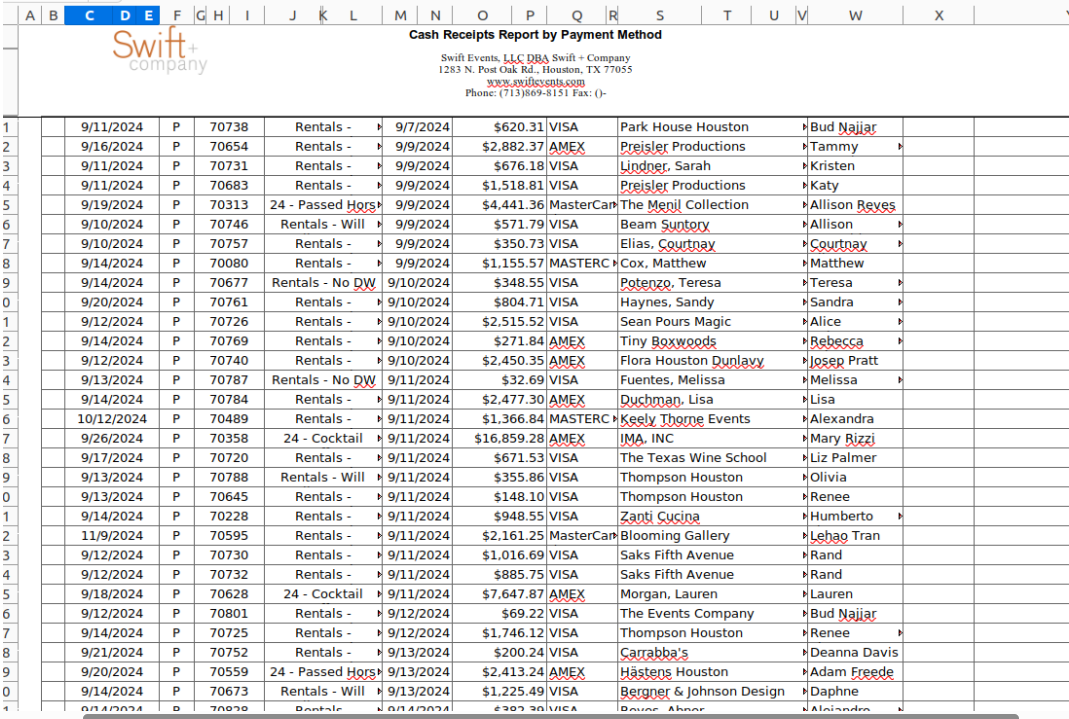Image resolution: width=1069 pixels, height=719 pixels.
Task: Select cell Liz Palmer
Action: pos(855,457)
